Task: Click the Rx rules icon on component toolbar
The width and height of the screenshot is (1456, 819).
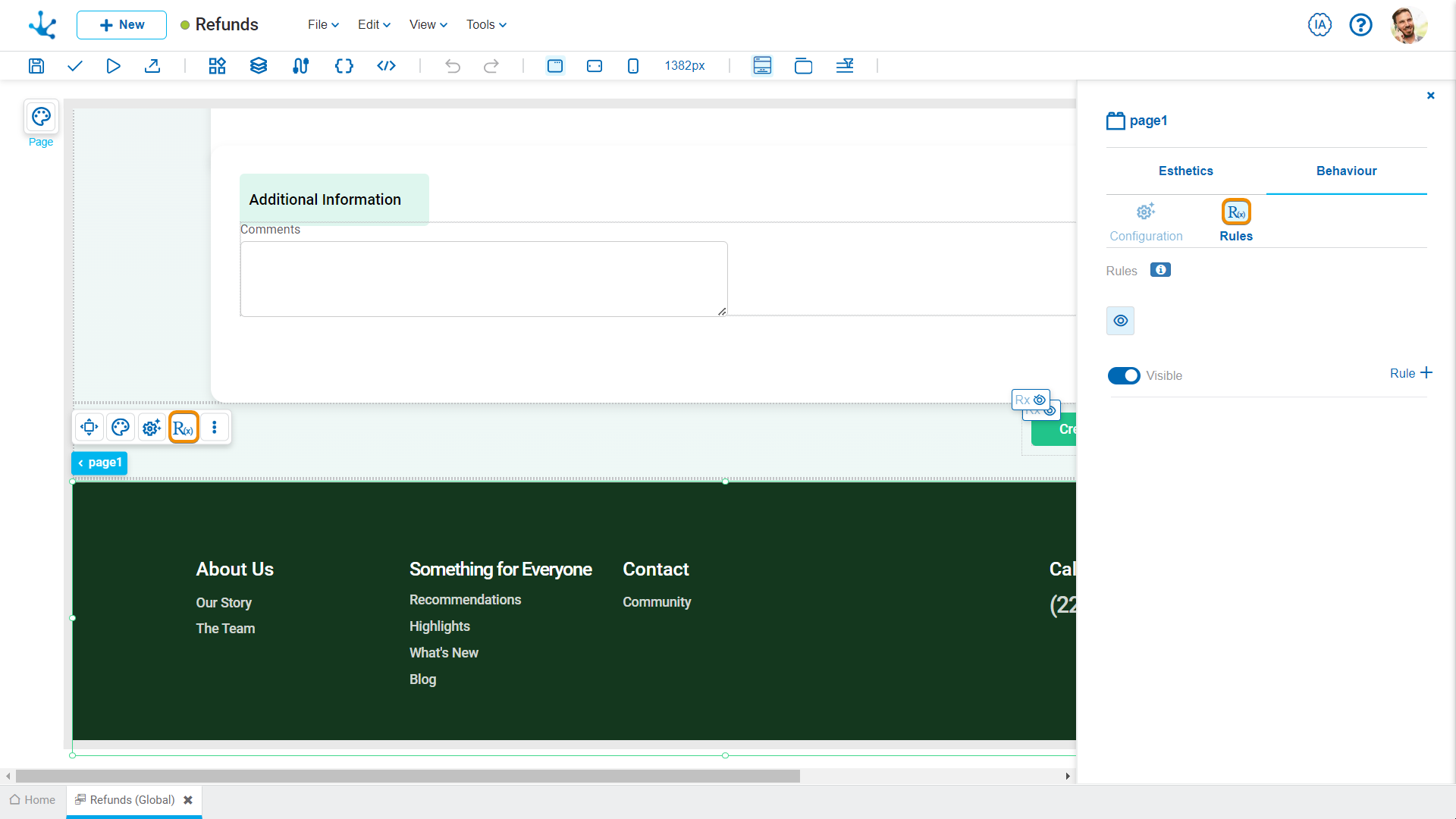Action: pyautogui.click(x=183, y=428)
